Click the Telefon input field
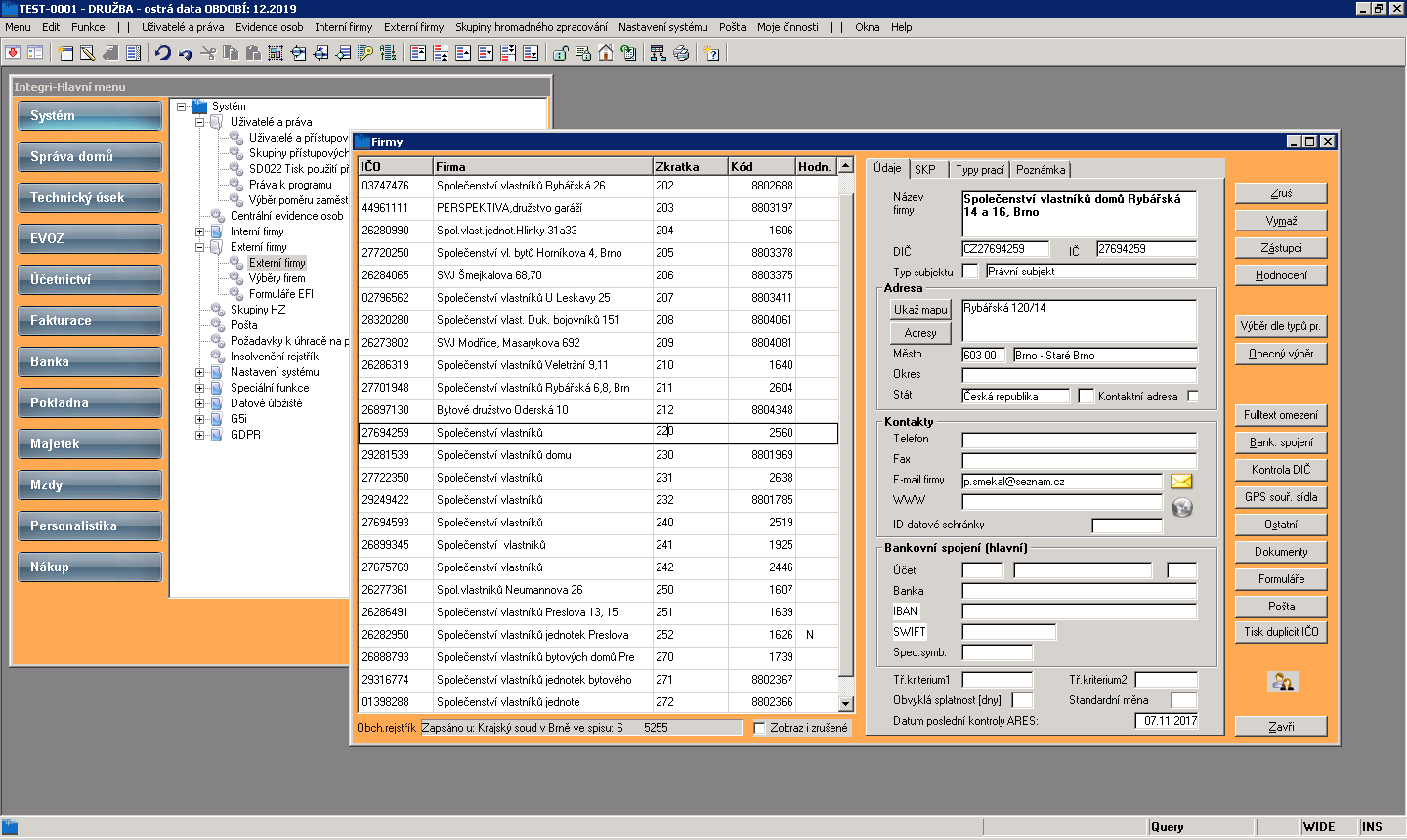This screenshot has width=1407, height=840. tap(1079, 441)
